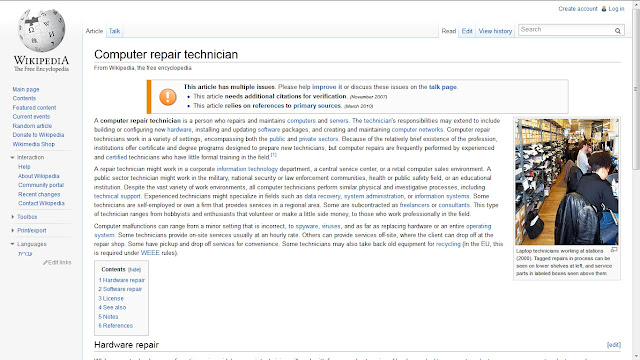Click the enlarge icon under the photo

614,250
